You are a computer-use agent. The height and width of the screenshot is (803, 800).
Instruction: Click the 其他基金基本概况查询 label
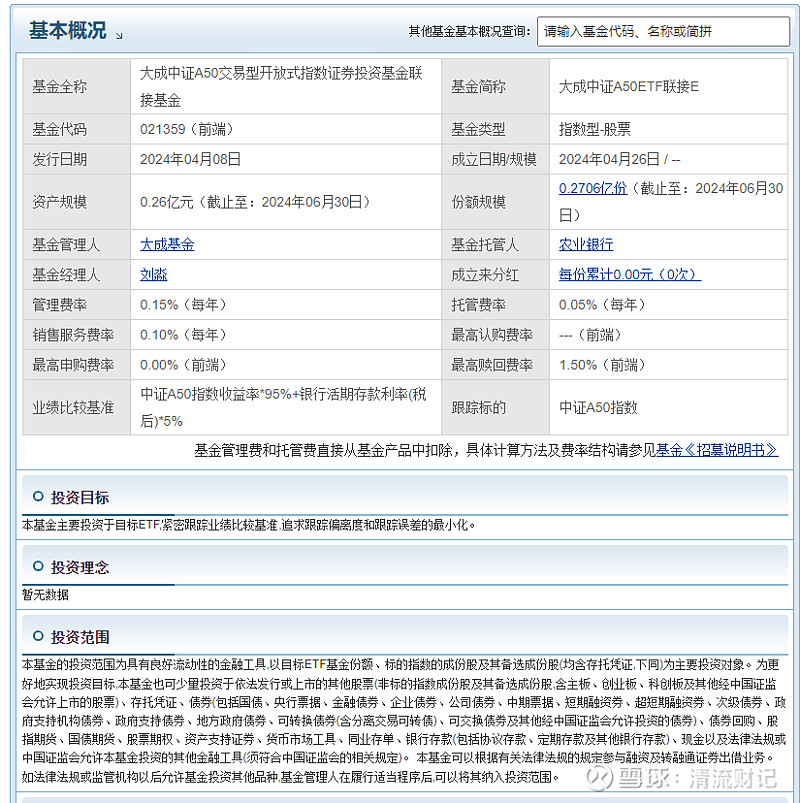pyautogui.click(x=469, y=31)
